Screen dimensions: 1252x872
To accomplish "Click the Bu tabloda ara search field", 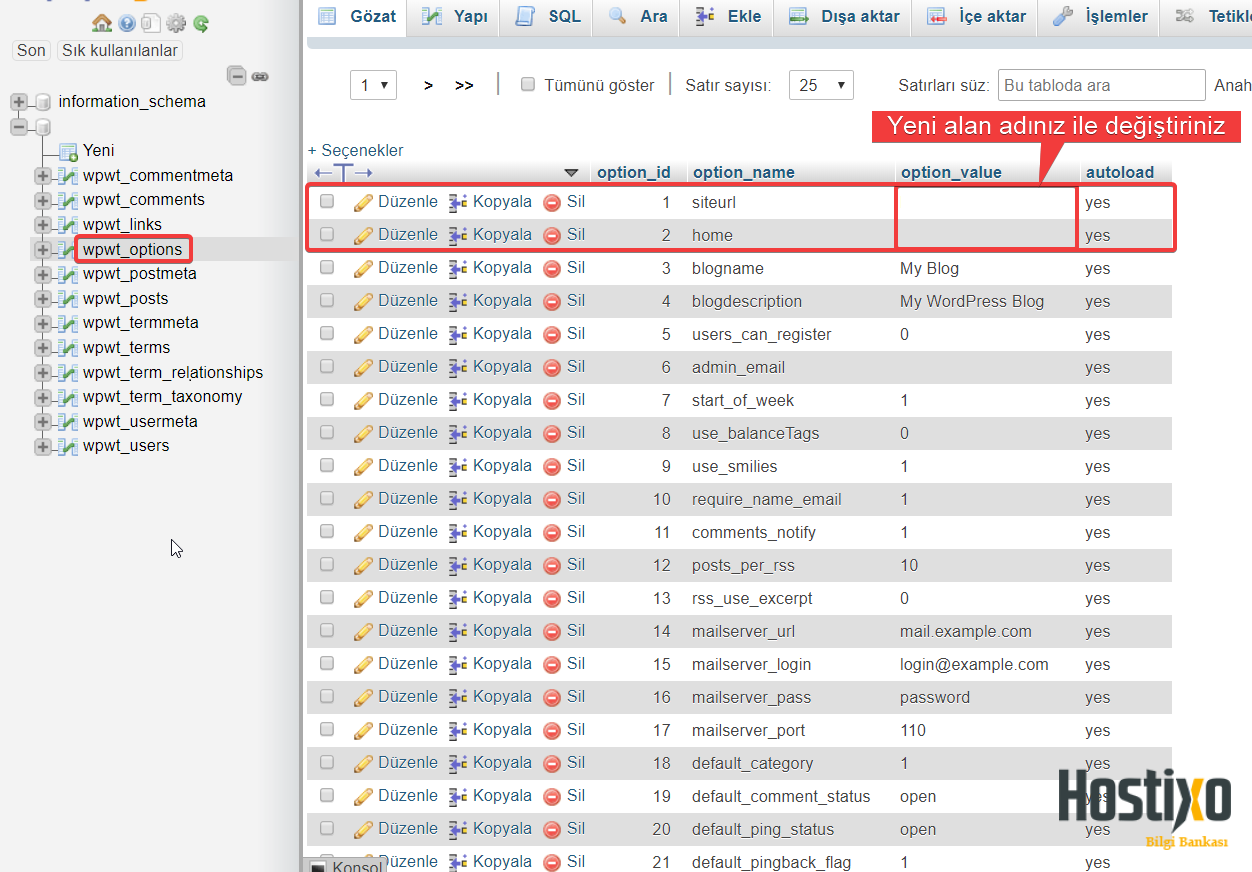I will 1102,85.
